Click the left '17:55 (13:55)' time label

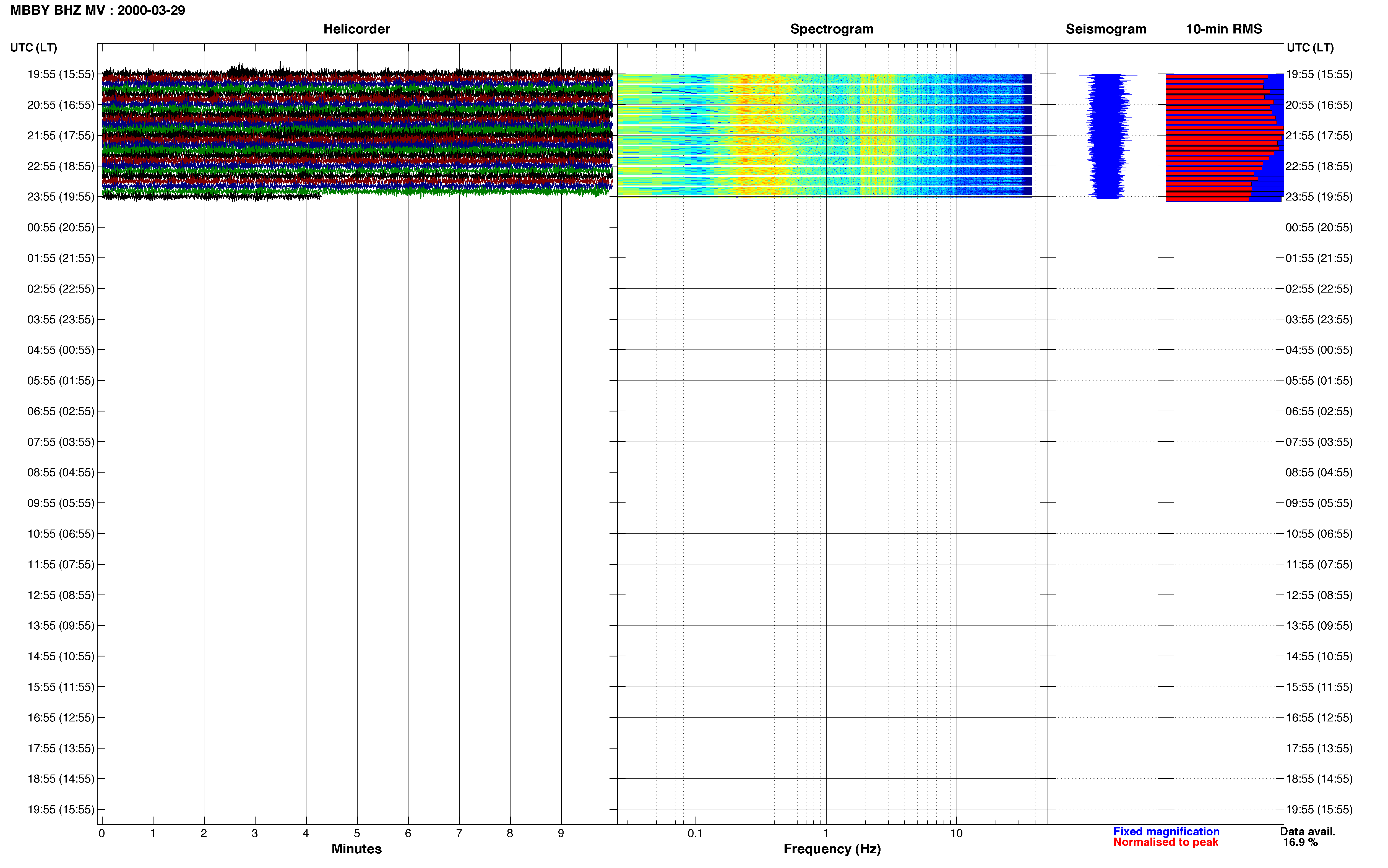point(61,748)
